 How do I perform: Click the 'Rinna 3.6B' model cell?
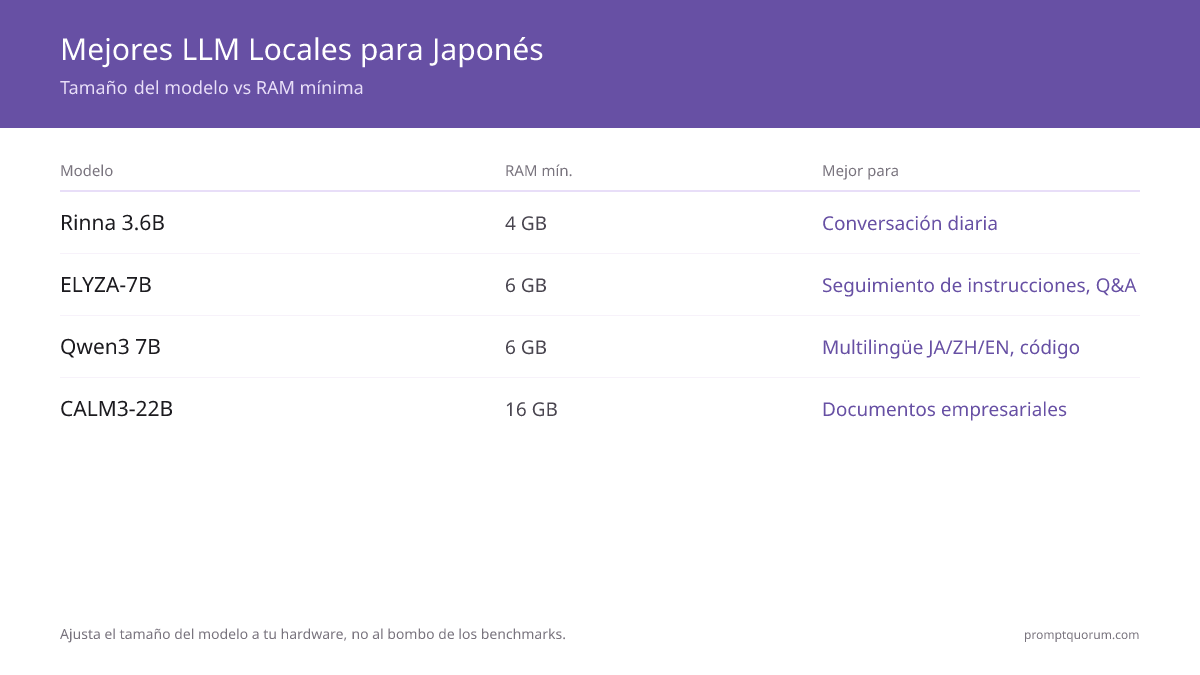pyautogui.click(x=112, y=223)
